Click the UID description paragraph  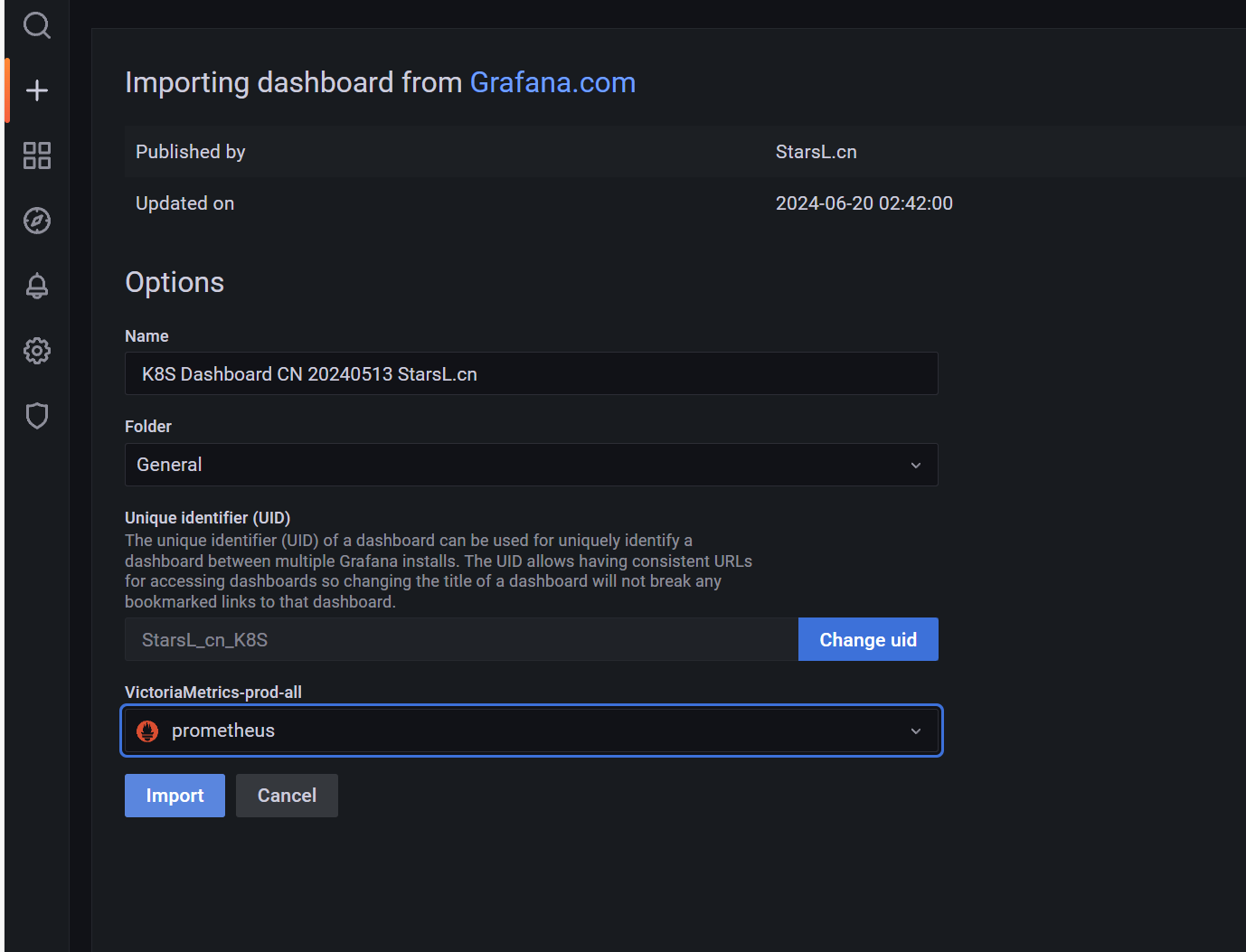pyautogui.click(x=439, y=570)
